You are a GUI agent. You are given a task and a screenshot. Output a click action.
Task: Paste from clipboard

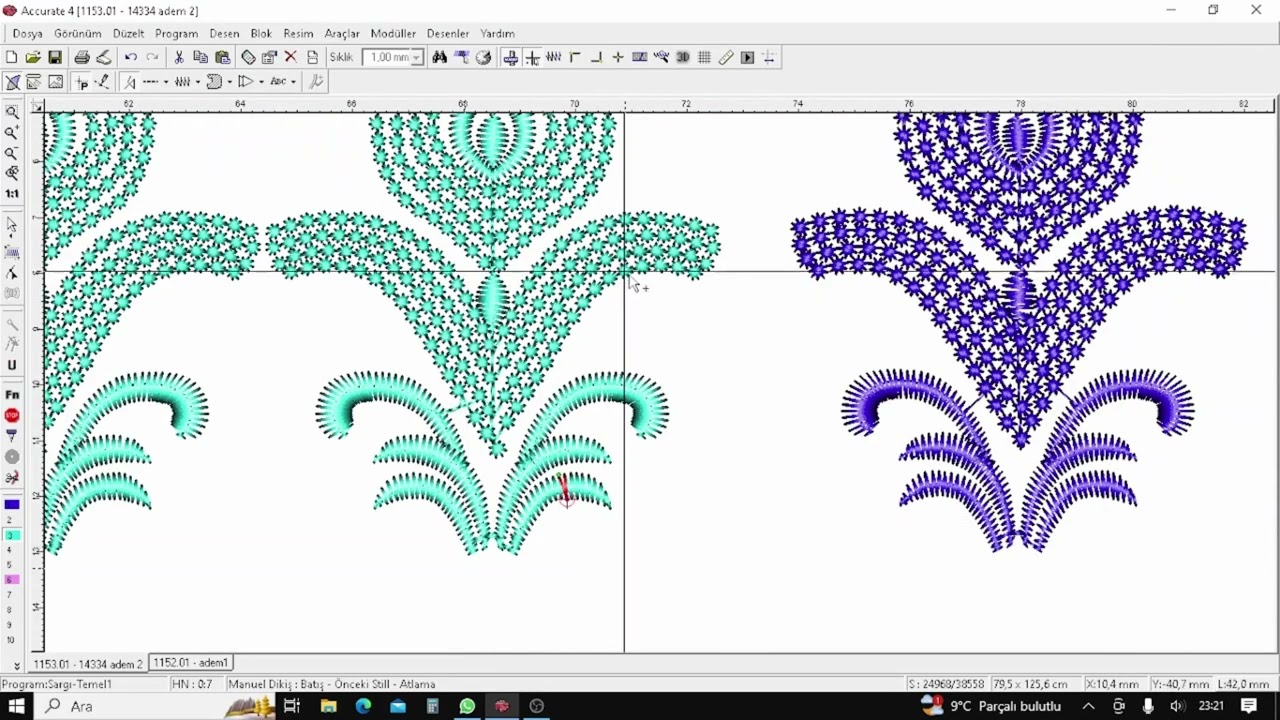(223, 58)
